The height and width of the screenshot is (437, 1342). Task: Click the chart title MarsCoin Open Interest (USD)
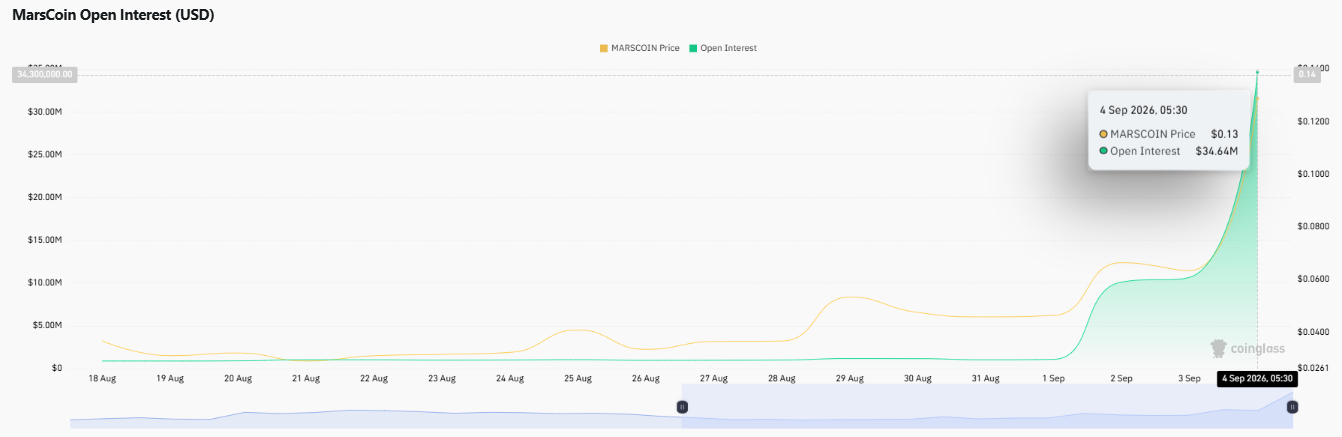[113, 15]
